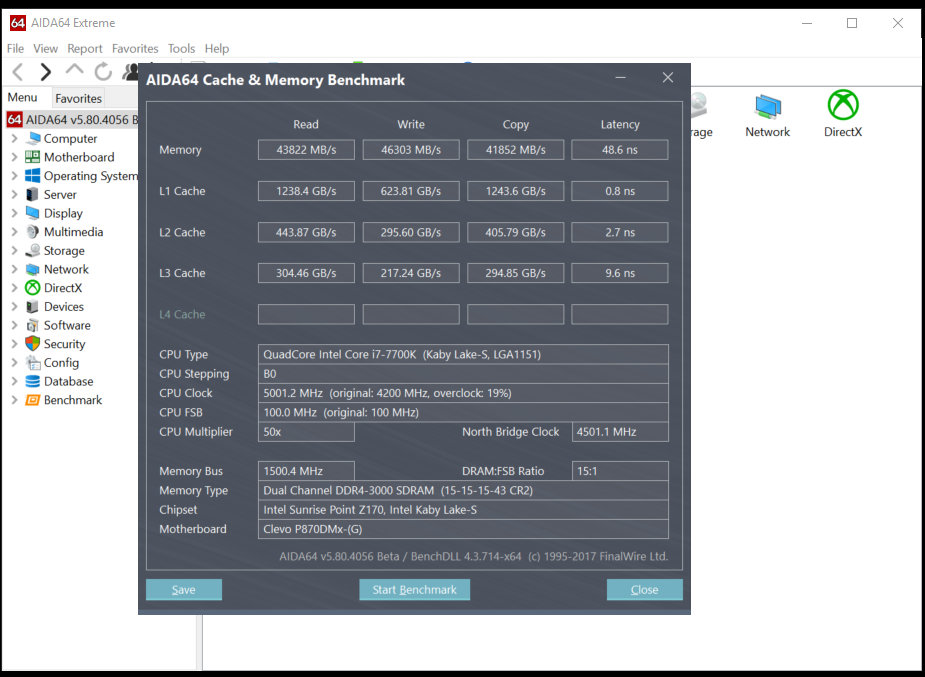Click the Motherboard icon in the tree
This screenshot has width=925, height=677.
[33, 157]
